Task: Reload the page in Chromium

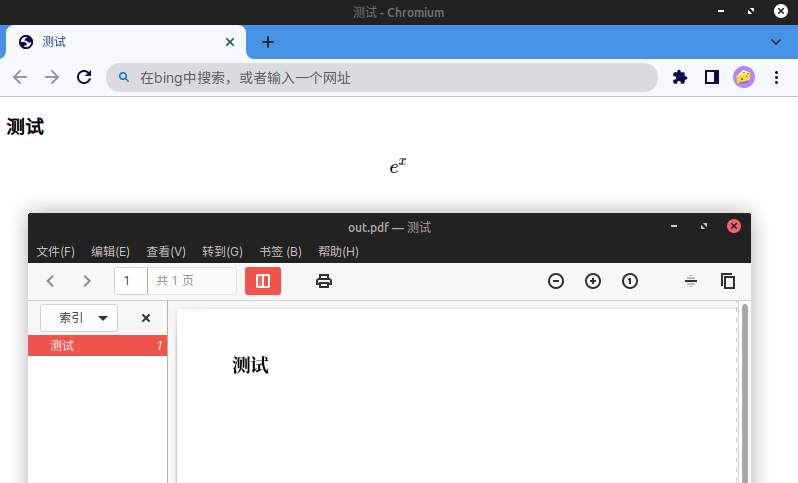Action: [85, 77]
